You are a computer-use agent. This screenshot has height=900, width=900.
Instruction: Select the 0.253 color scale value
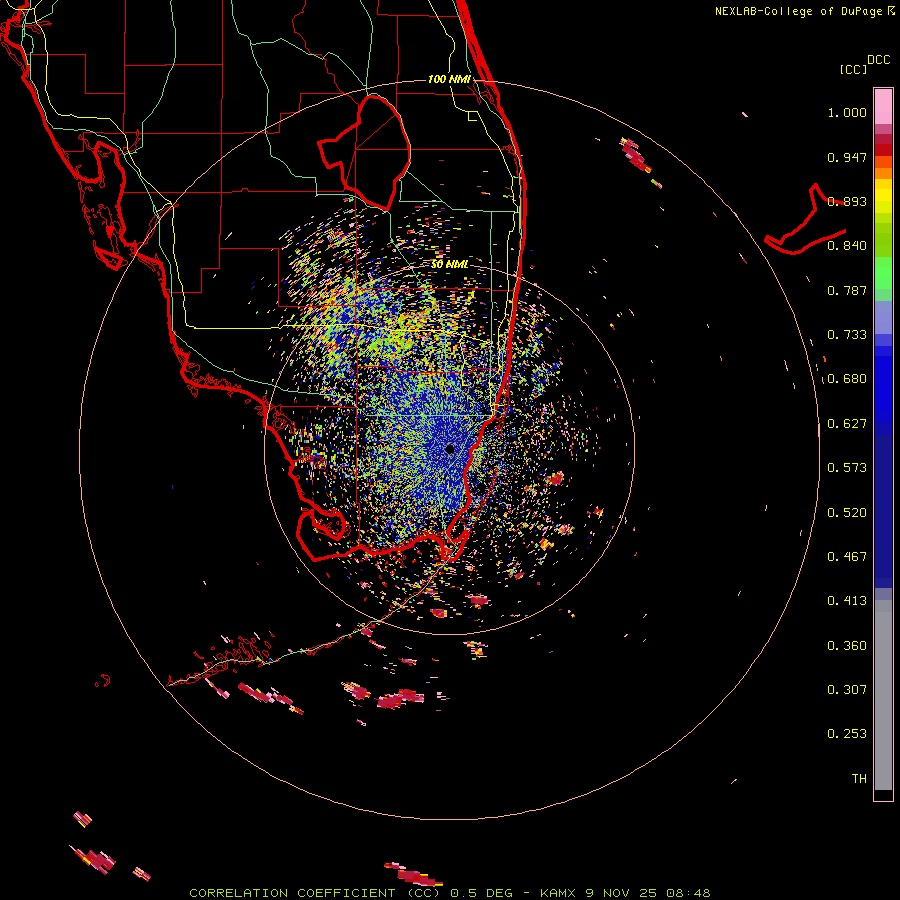(x=847, y=734)
